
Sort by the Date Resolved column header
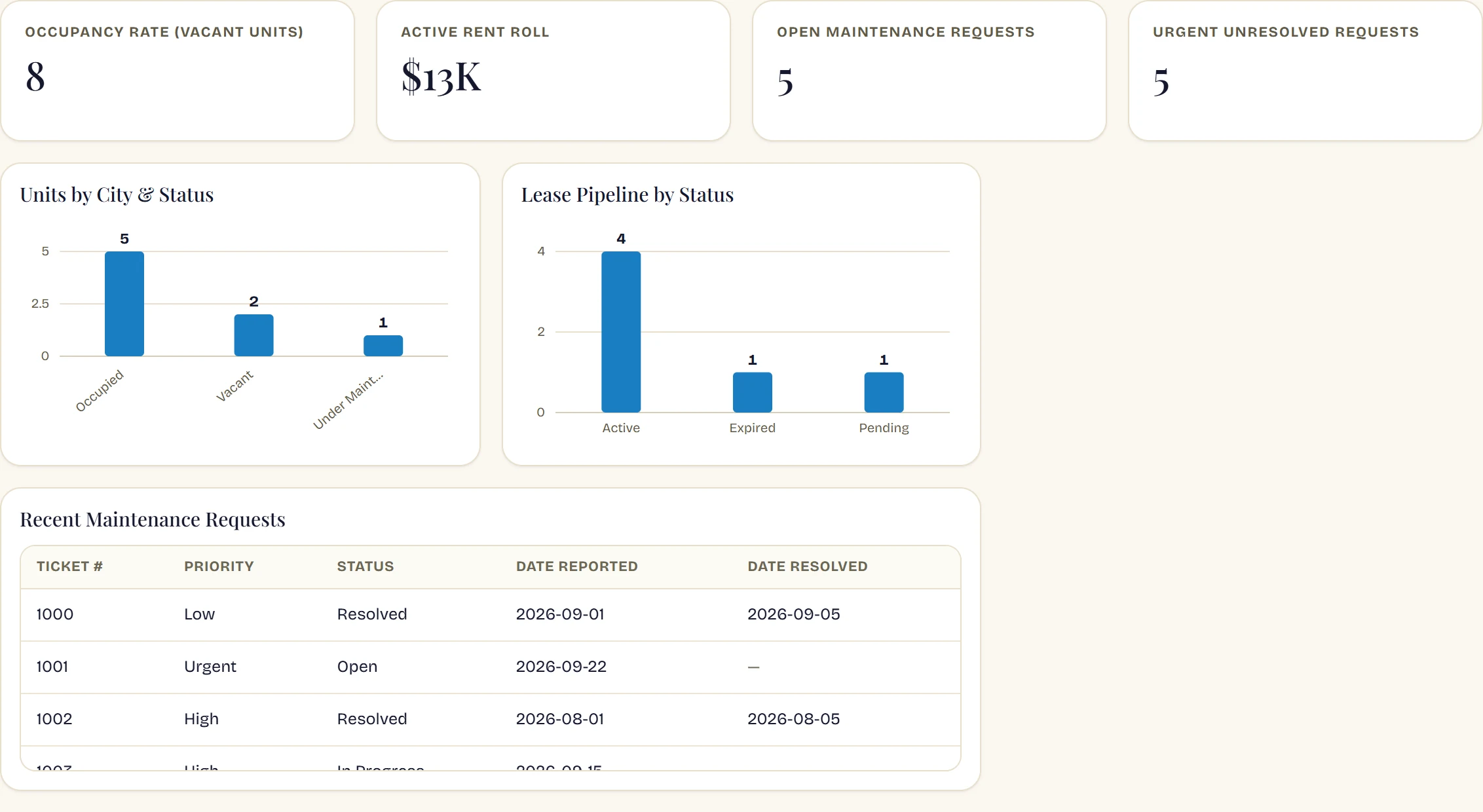pyautogui.click(x=808, y=566)
